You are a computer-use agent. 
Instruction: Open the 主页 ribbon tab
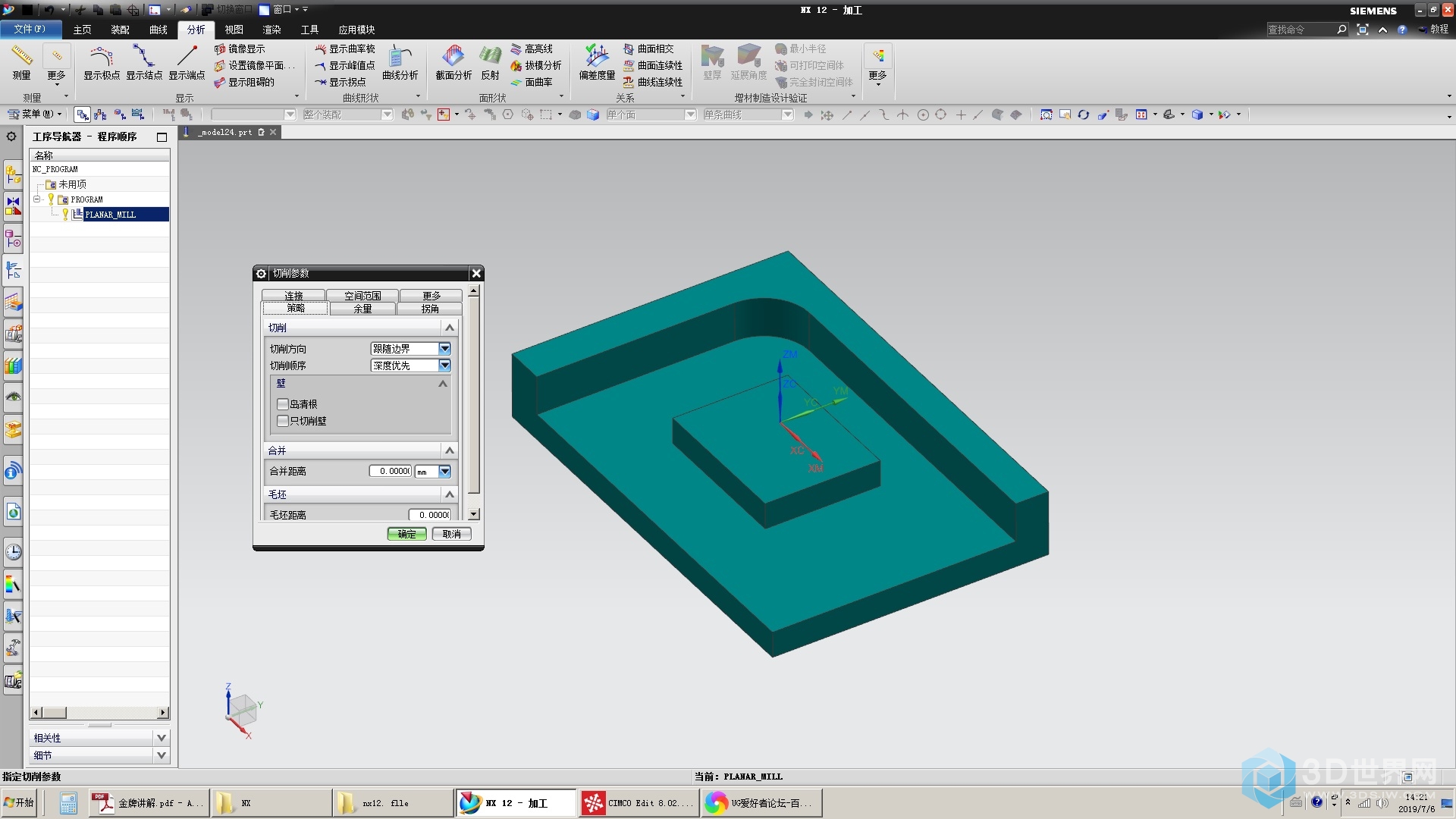click(82, 30)
